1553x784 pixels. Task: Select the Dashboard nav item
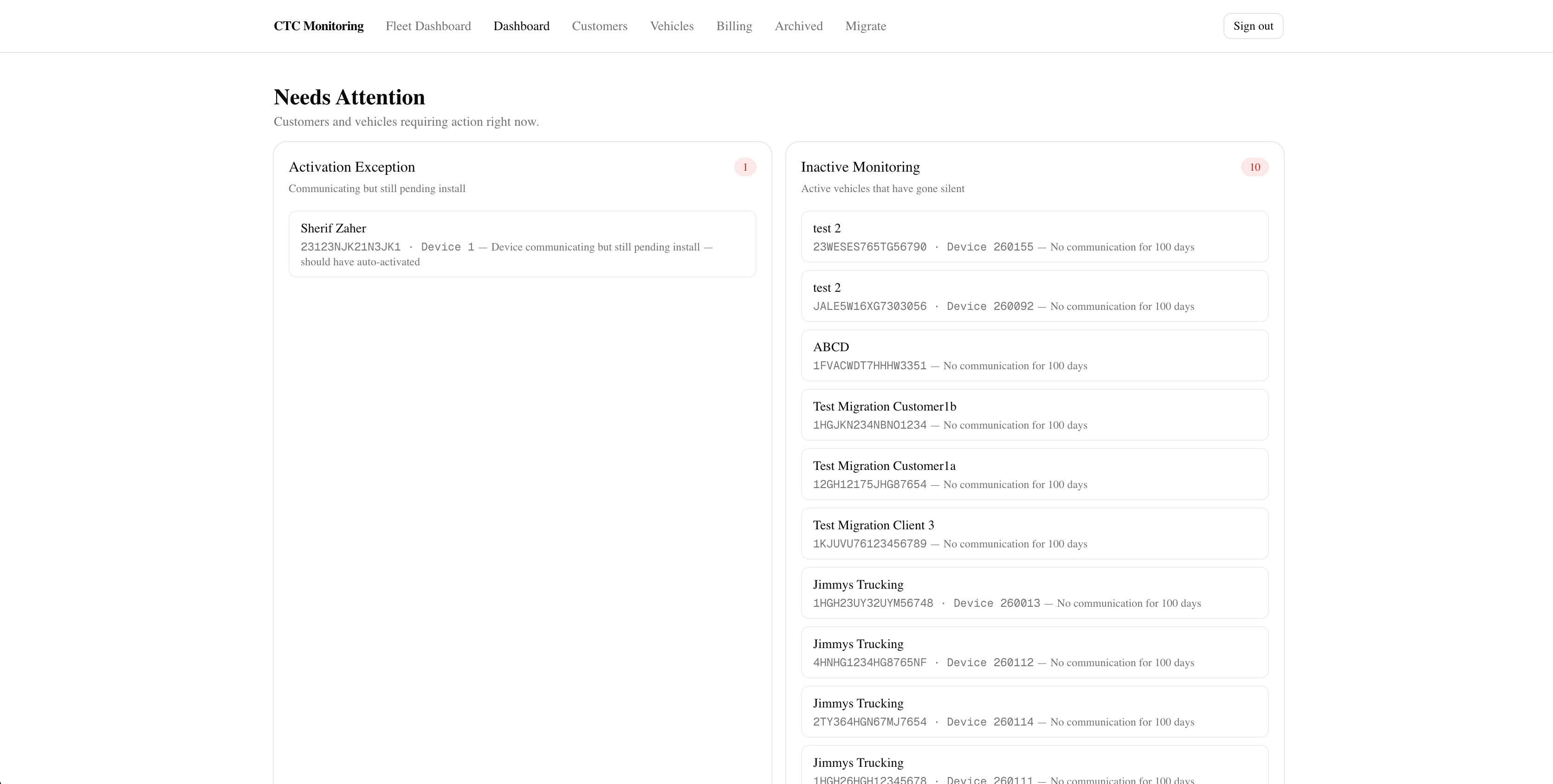tap(522, 26)
